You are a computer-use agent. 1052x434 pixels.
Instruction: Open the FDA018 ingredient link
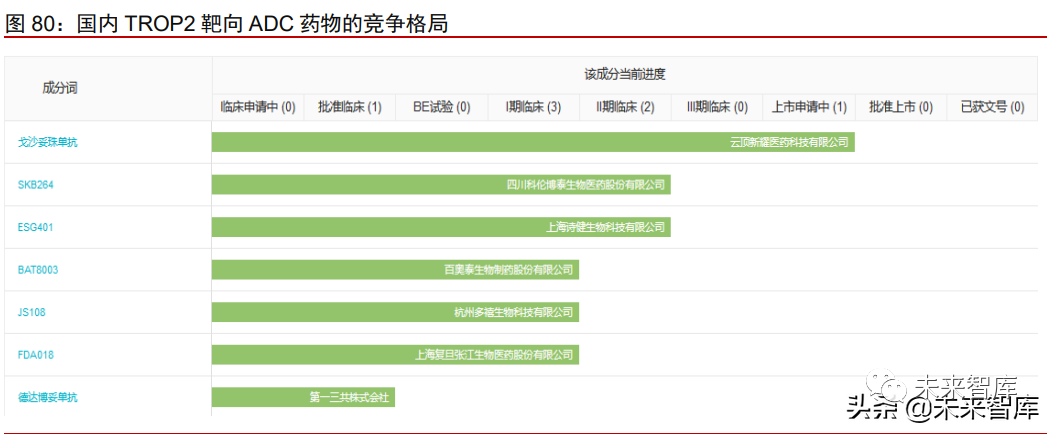coord(36,354)
